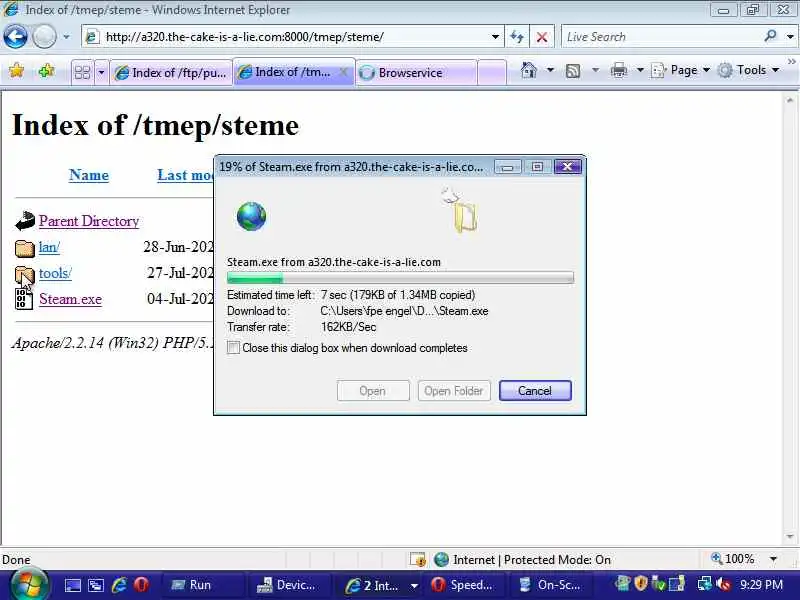Click the disabled Open button in download dialog
This screenshot has width=800, height=600.
(x=373, y=391)
